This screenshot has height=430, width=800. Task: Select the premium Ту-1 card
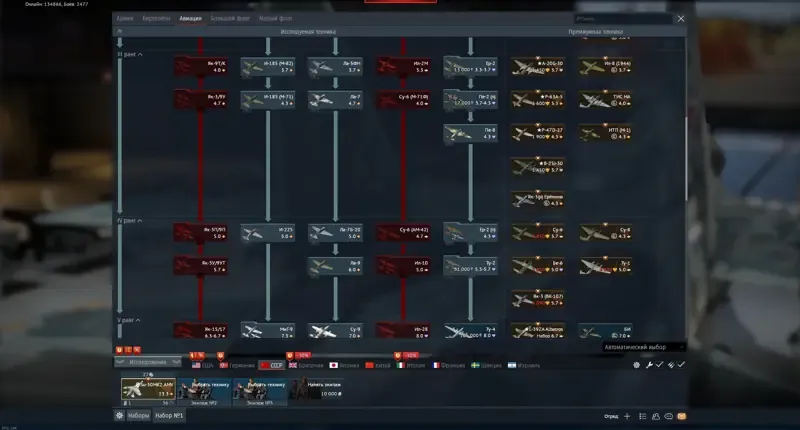[x=606, y=266]
